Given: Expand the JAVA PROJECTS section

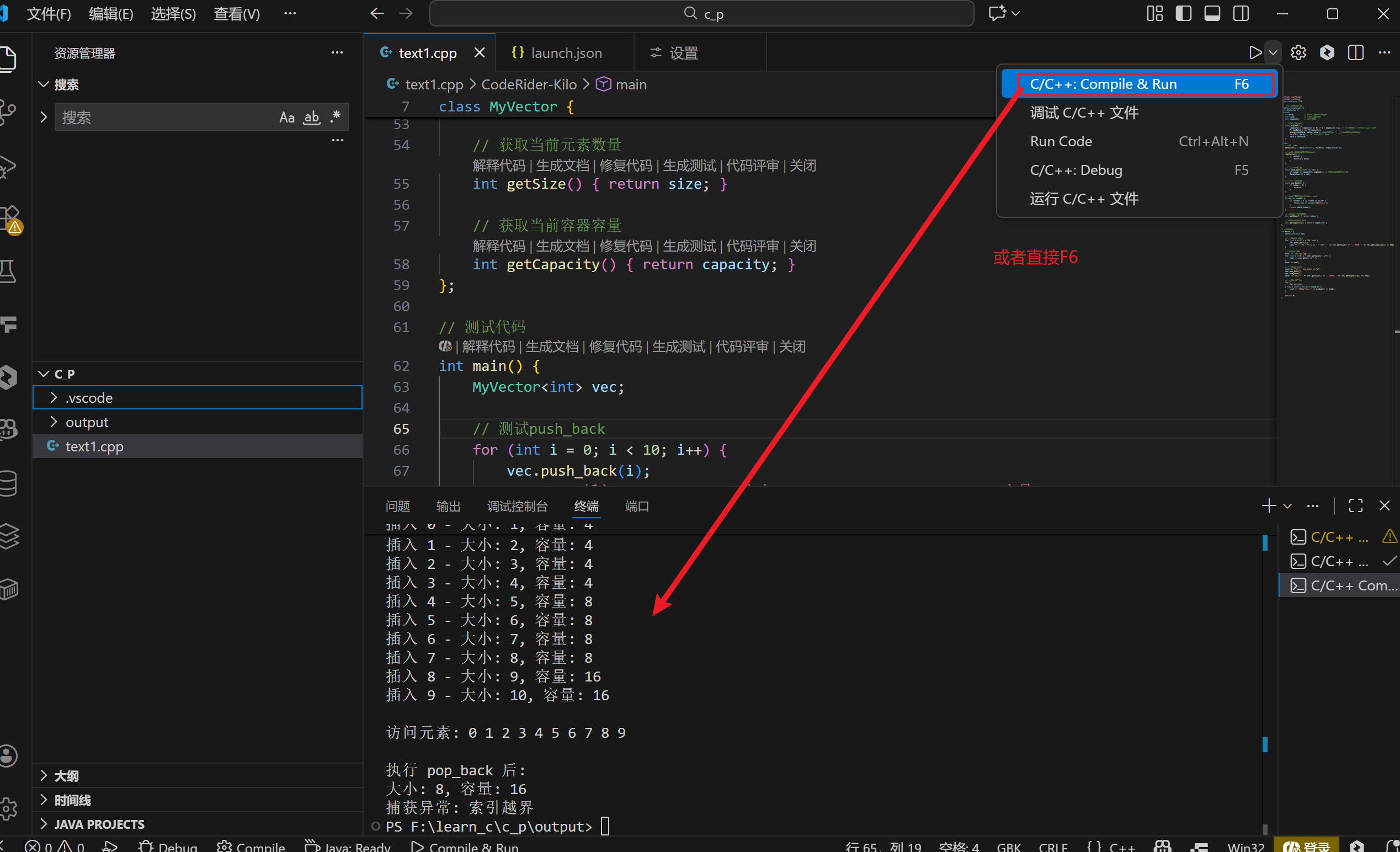Looking at the screenshot, I should tap(99, 824).
